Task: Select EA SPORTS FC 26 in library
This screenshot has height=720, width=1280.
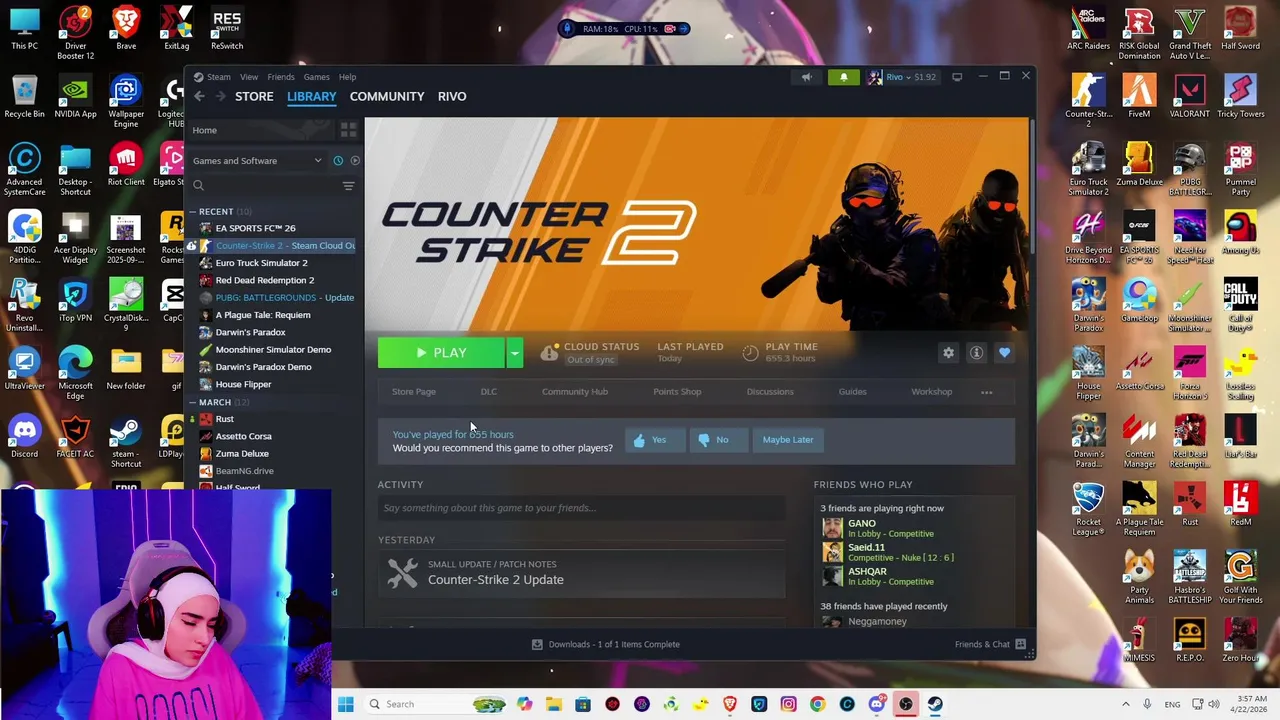Action: [255, 228]
